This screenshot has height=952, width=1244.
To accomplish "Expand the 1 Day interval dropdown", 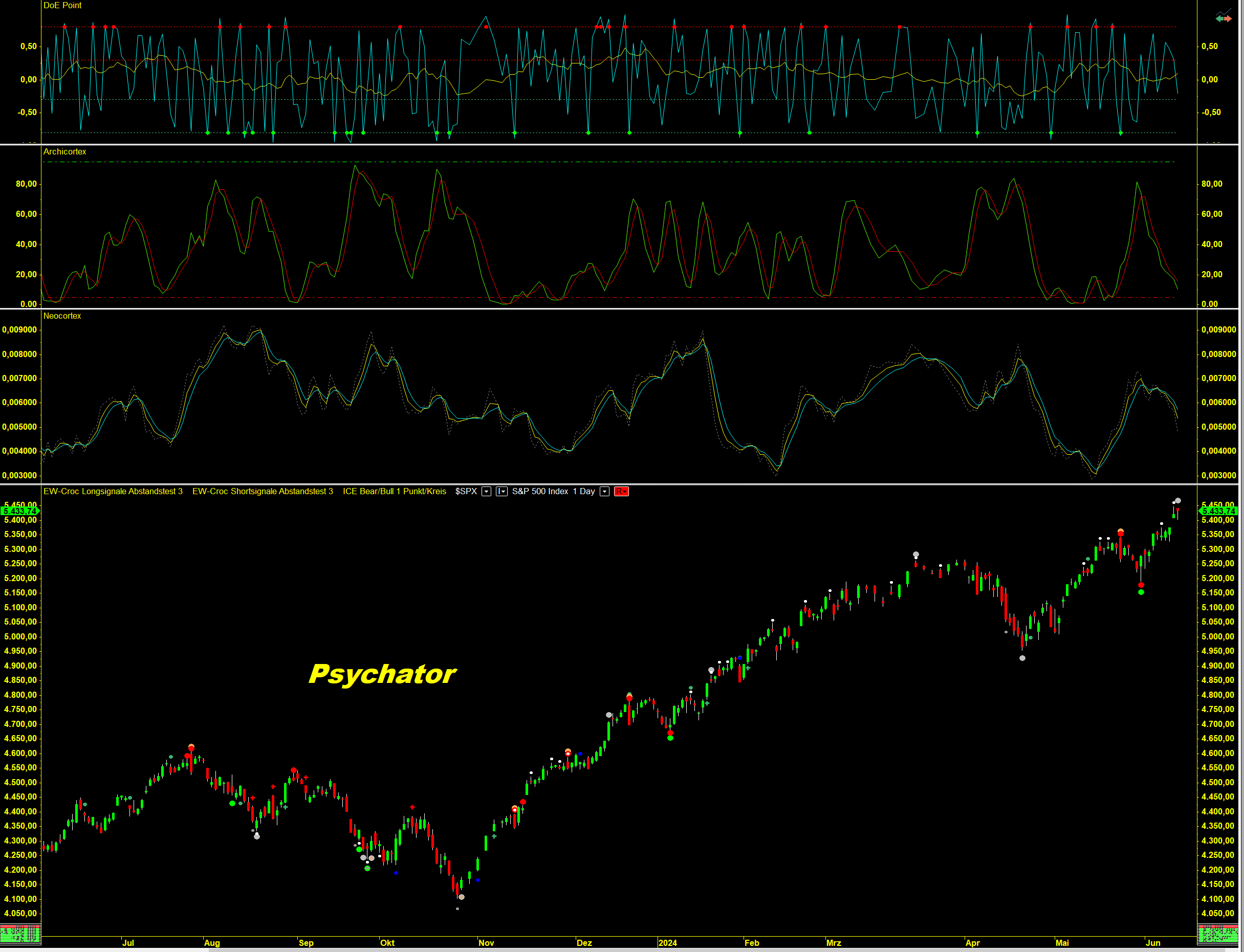I will pos(605,491).
